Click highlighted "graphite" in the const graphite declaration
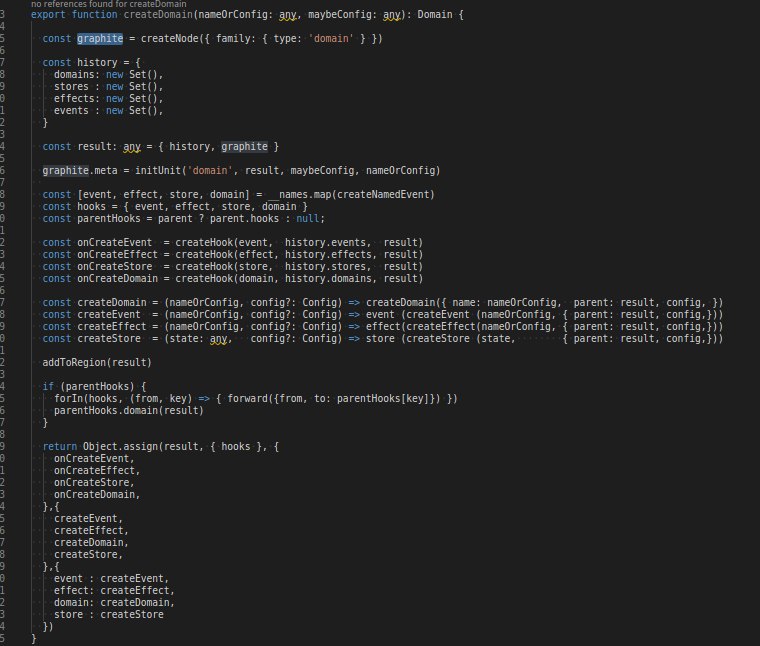This screenshot has height=646, width=760. click(100, 38)
